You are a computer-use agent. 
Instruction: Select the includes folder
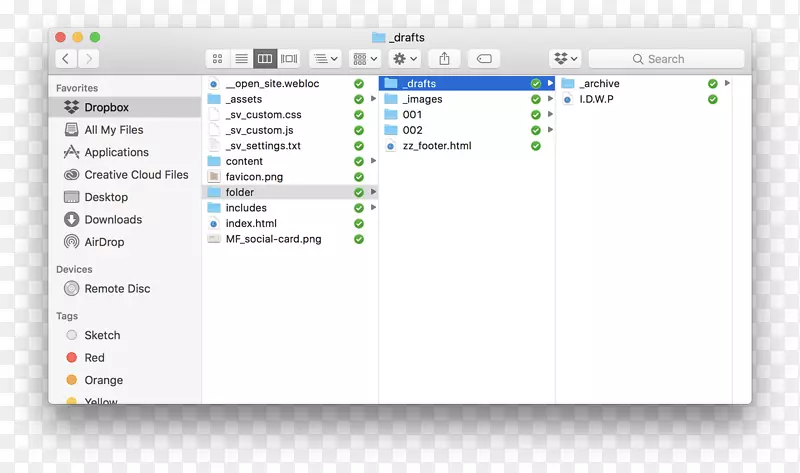[290, 208]
